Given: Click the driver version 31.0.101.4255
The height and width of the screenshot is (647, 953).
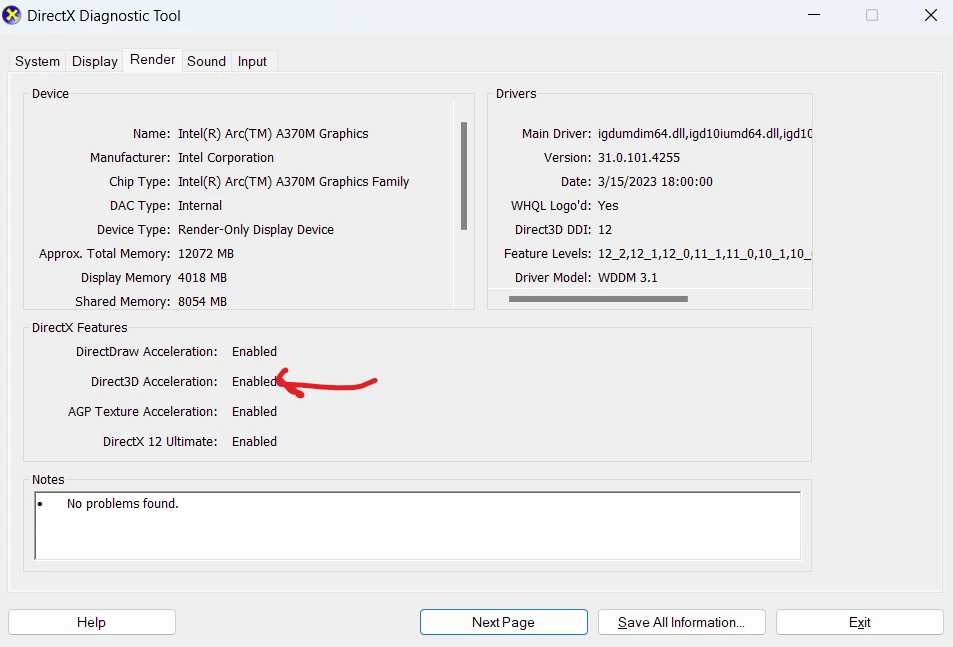Looking at the screenshot, I should (x=639, y=158).
